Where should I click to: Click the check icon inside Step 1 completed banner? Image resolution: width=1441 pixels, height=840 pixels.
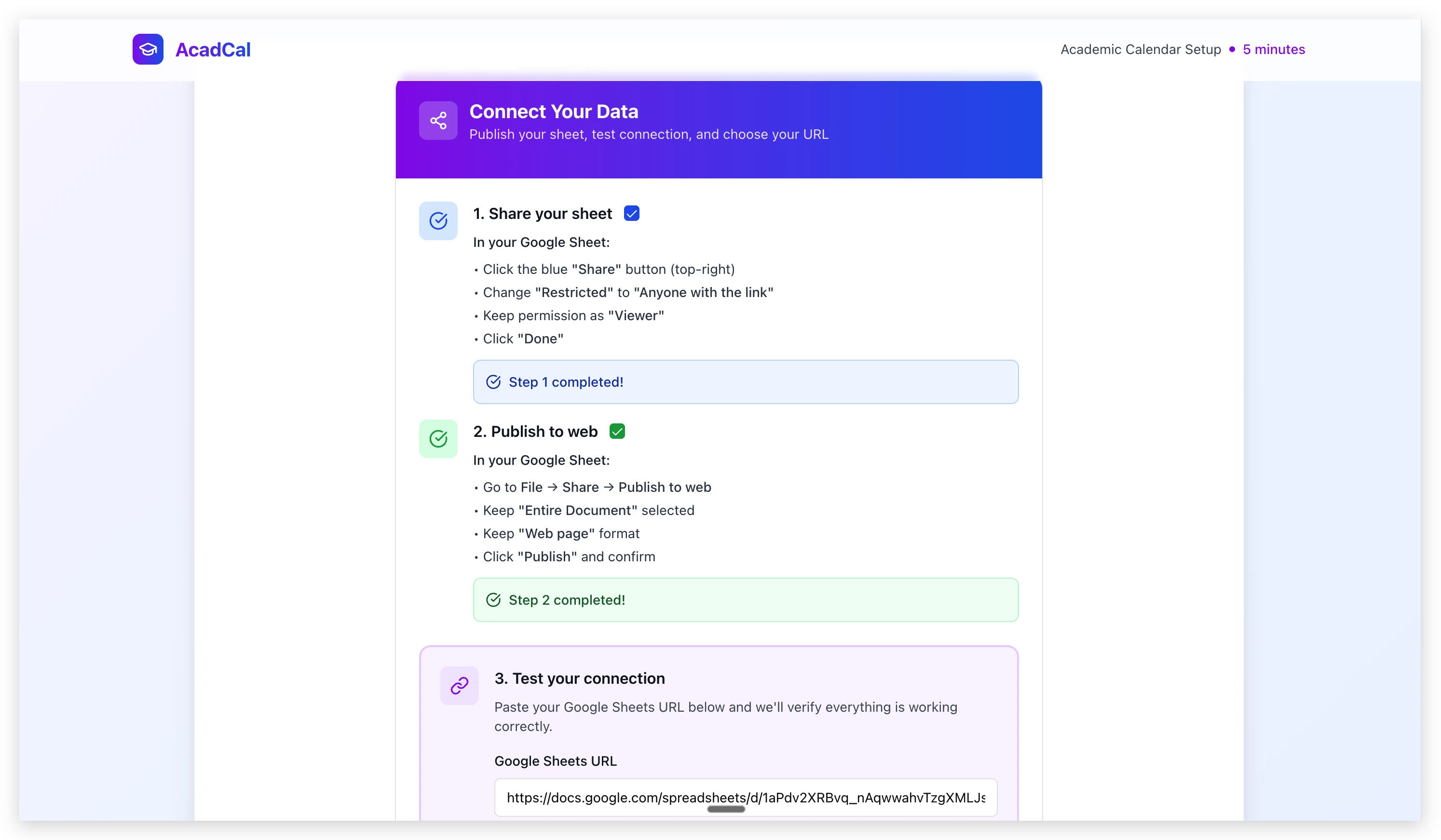(x=493, y=381)
